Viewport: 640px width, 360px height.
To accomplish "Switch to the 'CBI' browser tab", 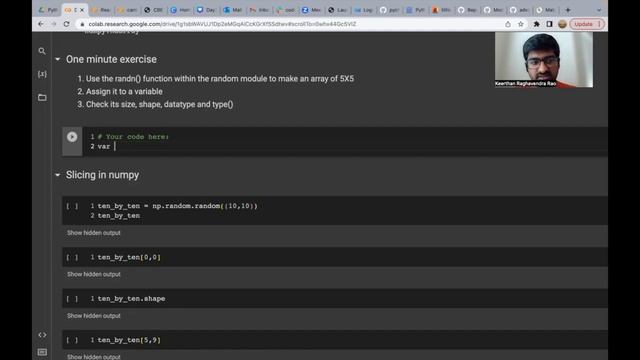I will pos(153,10).
